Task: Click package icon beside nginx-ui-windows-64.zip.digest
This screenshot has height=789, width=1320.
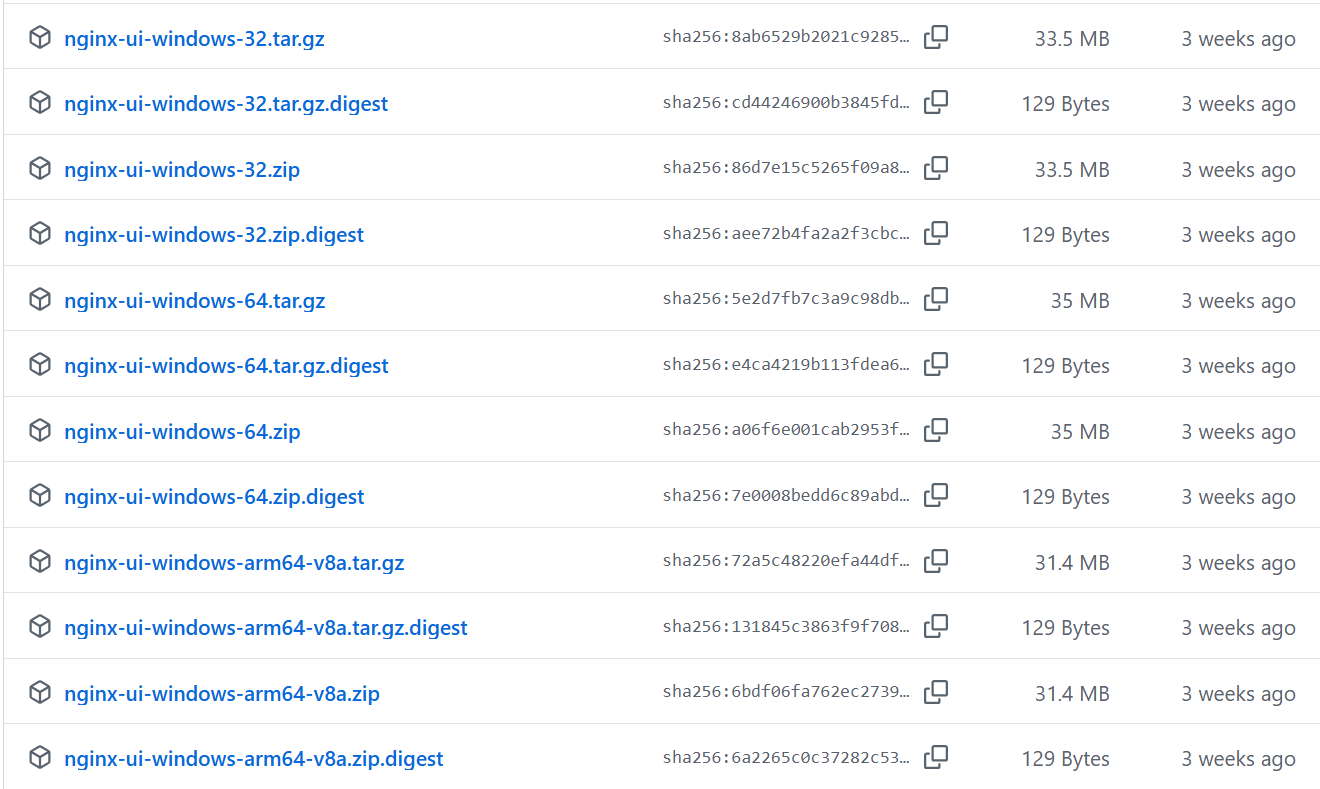Action: pyautogui.click(x=40, y=496)
